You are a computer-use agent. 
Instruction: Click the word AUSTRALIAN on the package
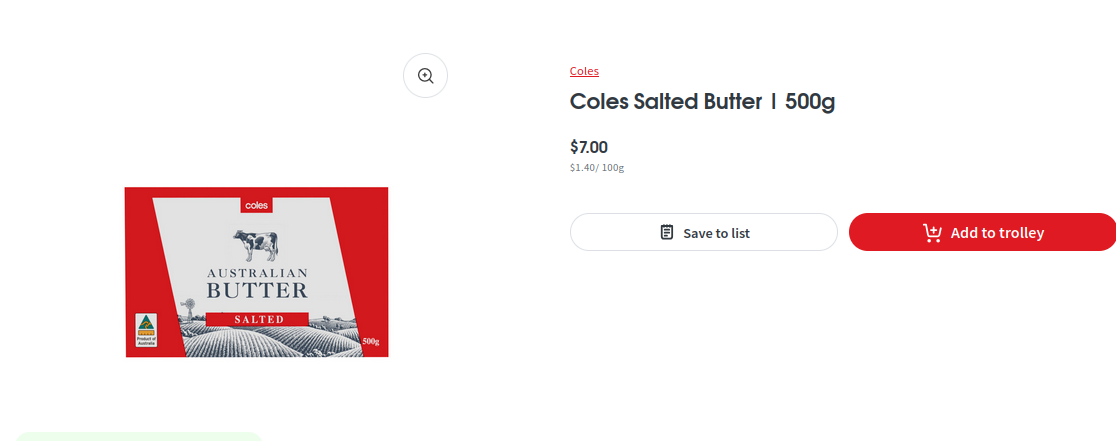tap(257, 273)
